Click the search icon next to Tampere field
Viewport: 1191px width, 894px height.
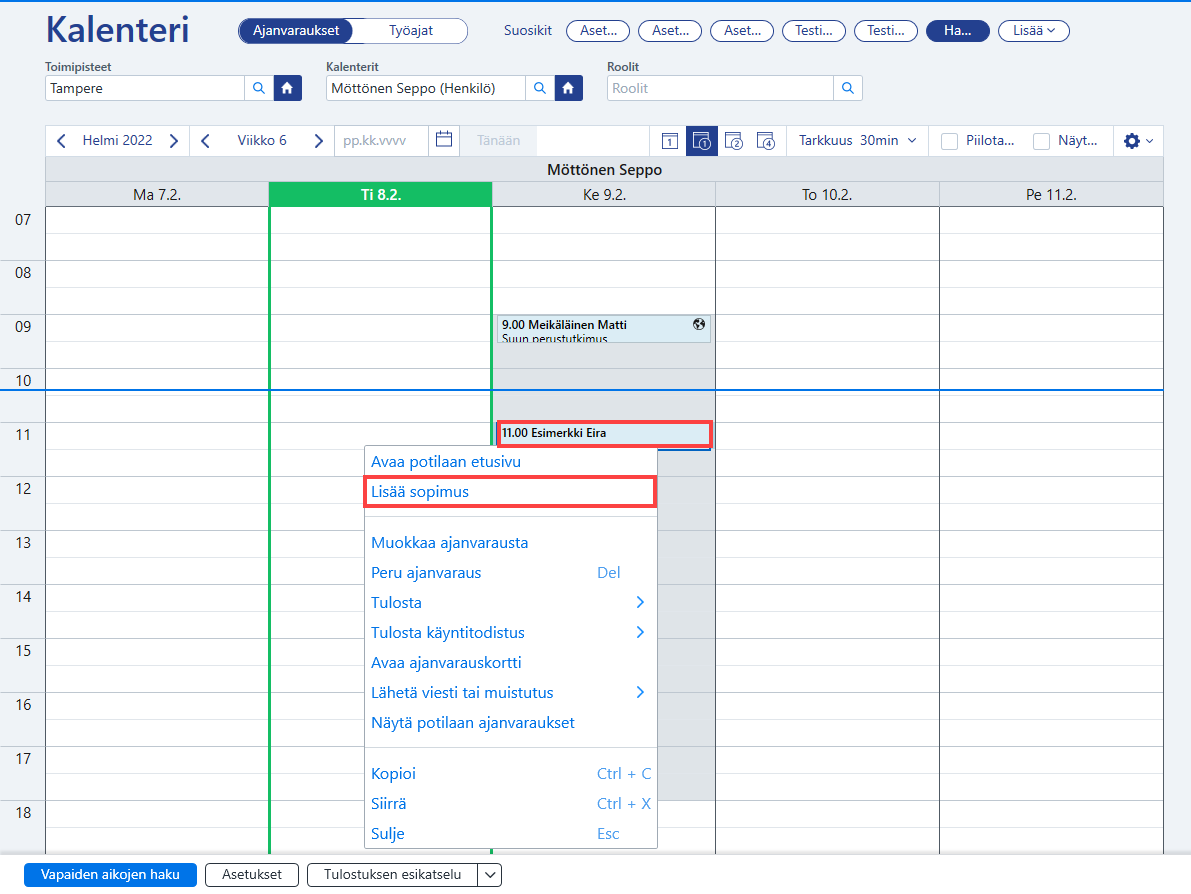coord(259,88)
